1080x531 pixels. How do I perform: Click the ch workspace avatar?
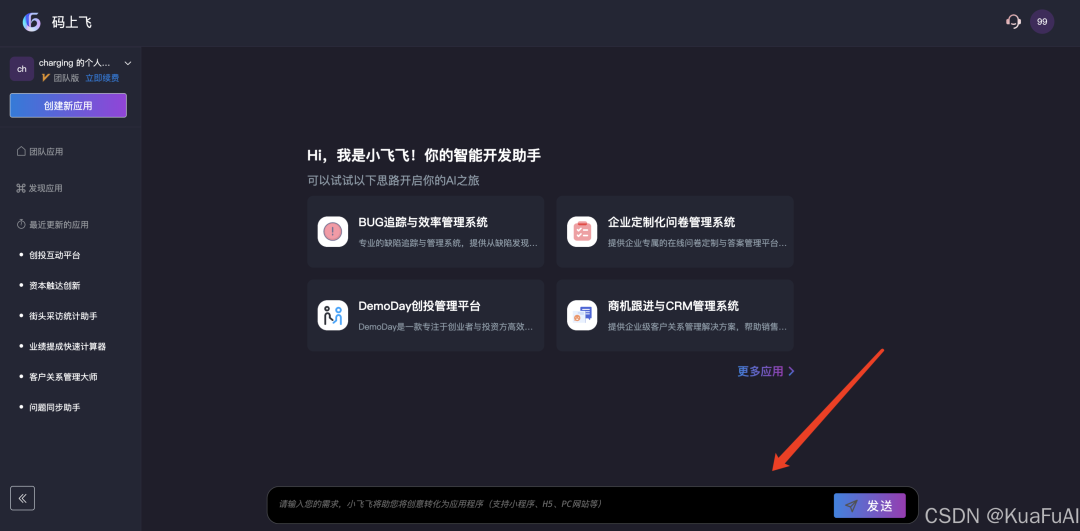click(x=22, y=69)
